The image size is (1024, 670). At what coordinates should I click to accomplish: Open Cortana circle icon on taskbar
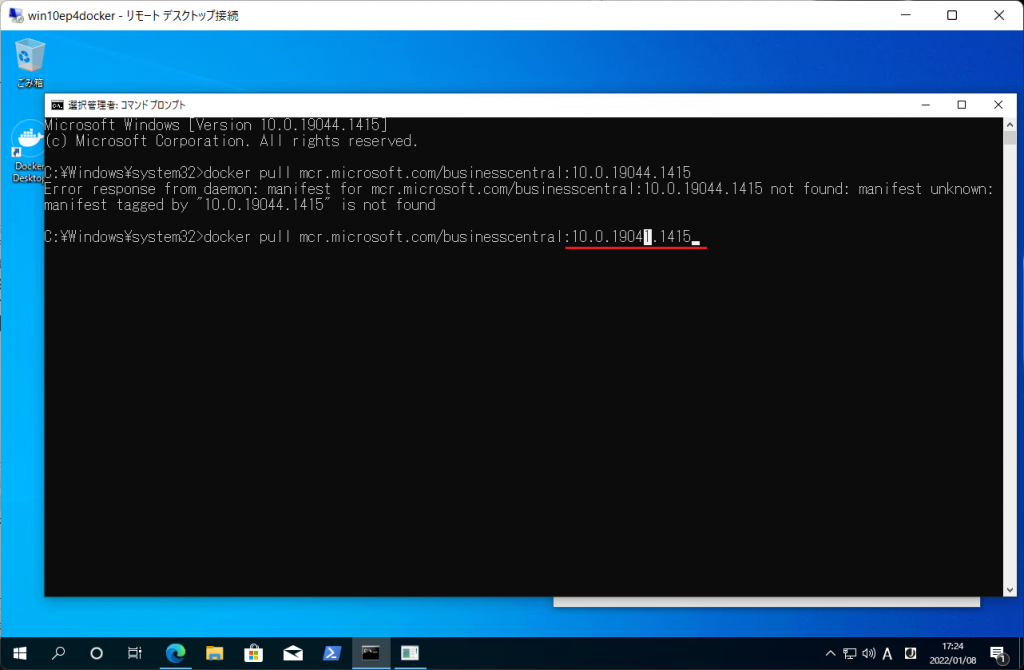point(96,653)
